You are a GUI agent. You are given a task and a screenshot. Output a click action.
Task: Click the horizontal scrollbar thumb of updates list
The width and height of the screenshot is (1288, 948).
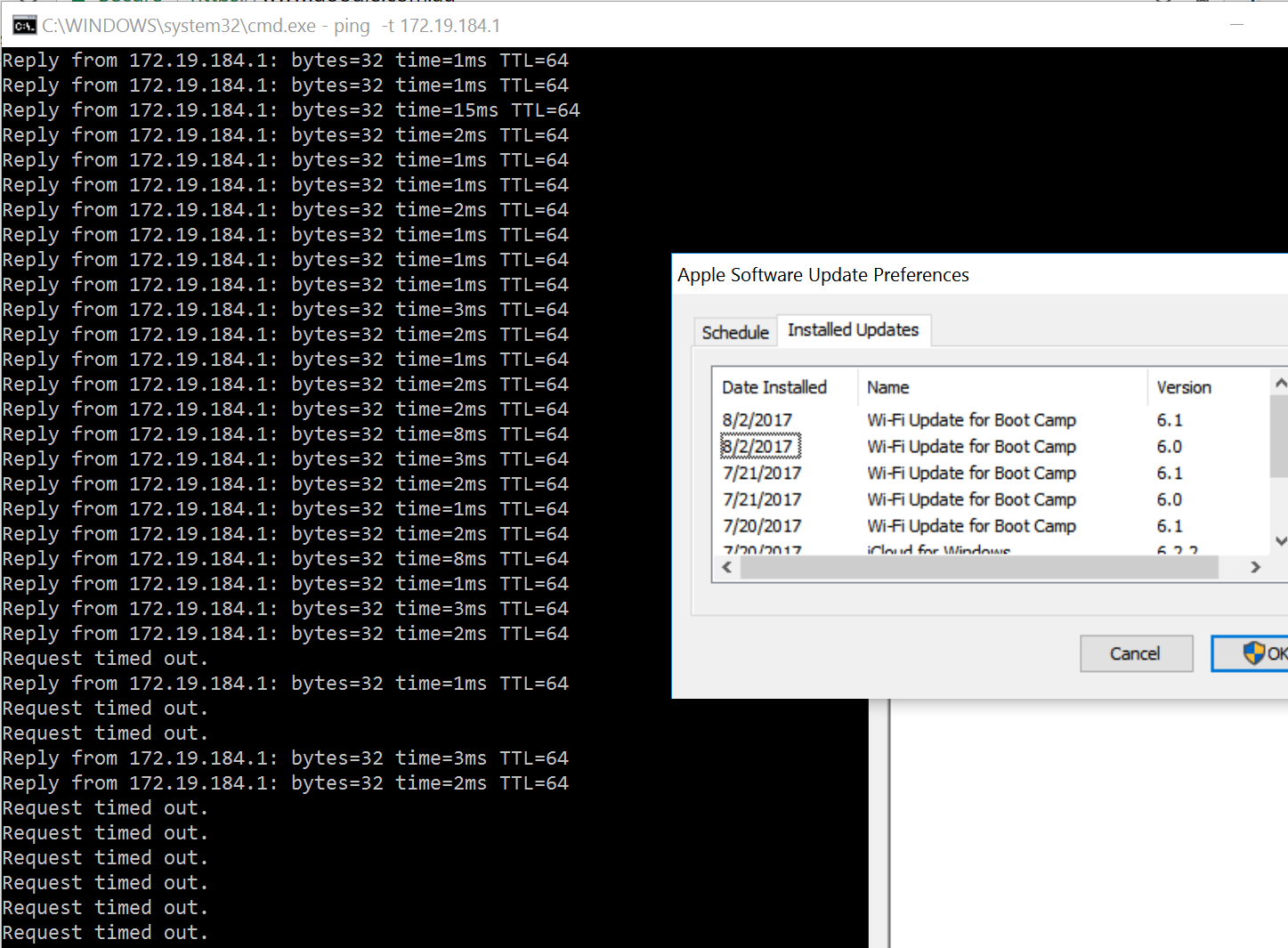(978, 567)
